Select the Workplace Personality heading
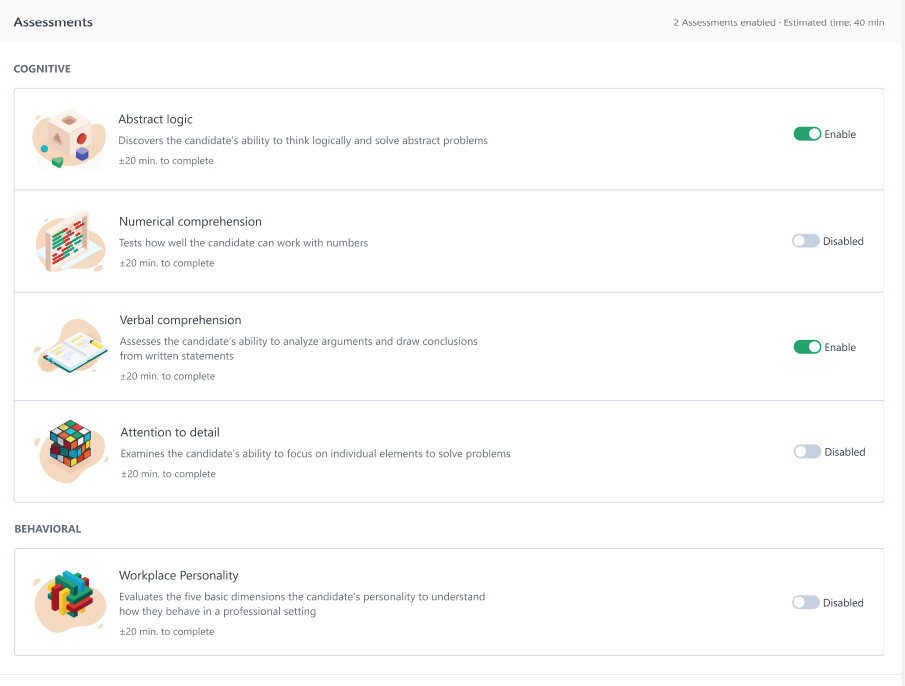The width and height of the screenshot is (905, 686). (178, 575)
